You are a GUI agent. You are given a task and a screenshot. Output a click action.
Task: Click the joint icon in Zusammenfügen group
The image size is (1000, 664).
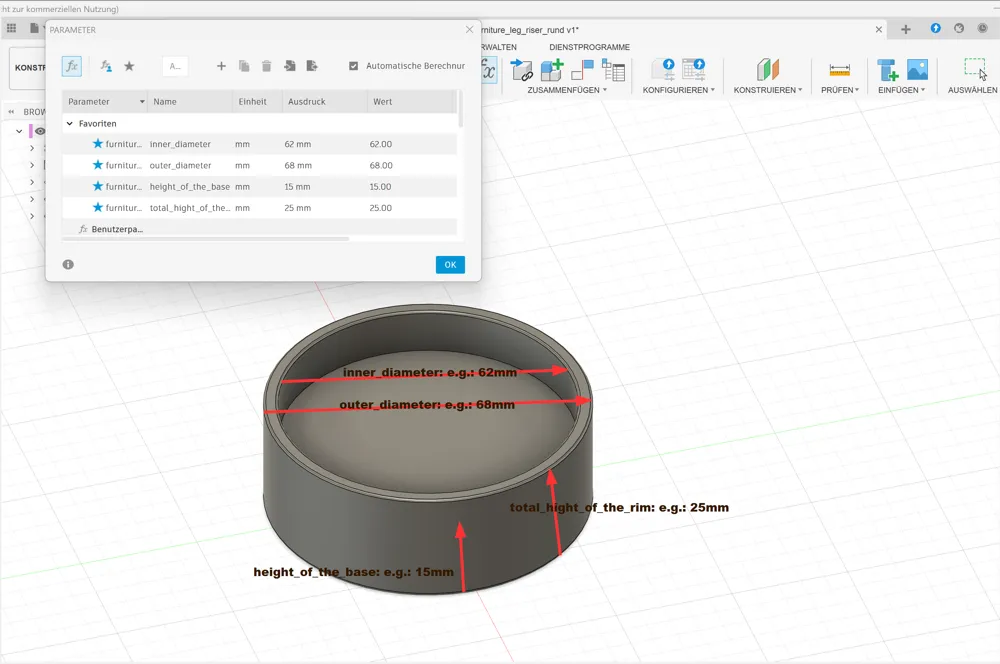tap(582, 70)
